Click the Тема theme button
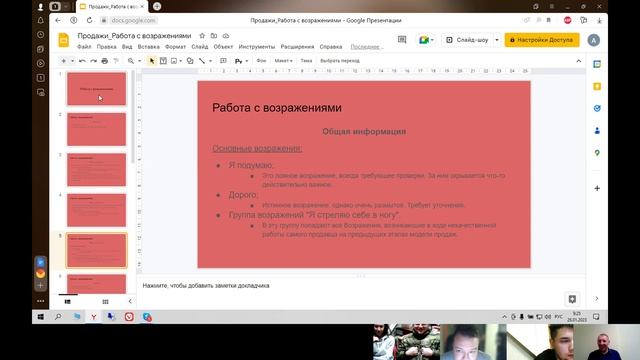Viewport: 640px width, 360px height. coord(306,61)
